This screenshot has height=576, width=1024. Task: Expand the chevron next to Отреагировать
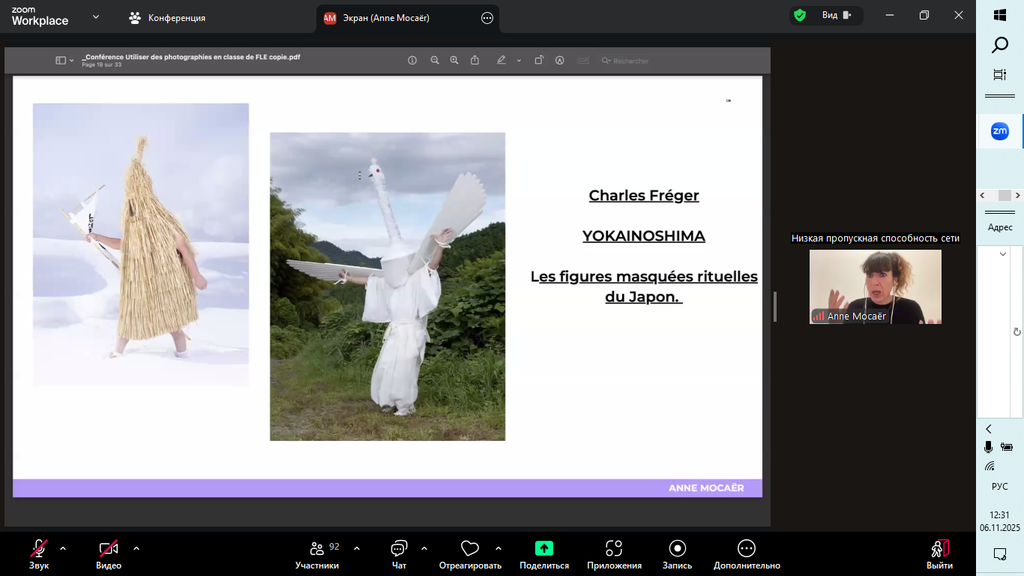(498, 548)
